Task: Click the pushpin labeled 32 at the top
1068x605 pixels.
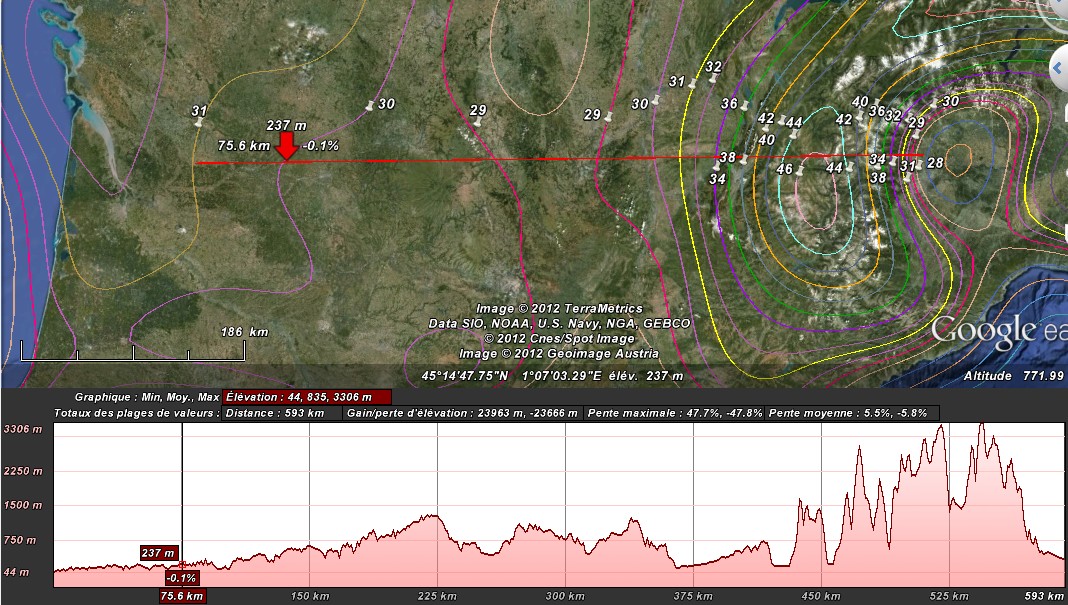Action: pyautogui.click(x=711, y=78)
